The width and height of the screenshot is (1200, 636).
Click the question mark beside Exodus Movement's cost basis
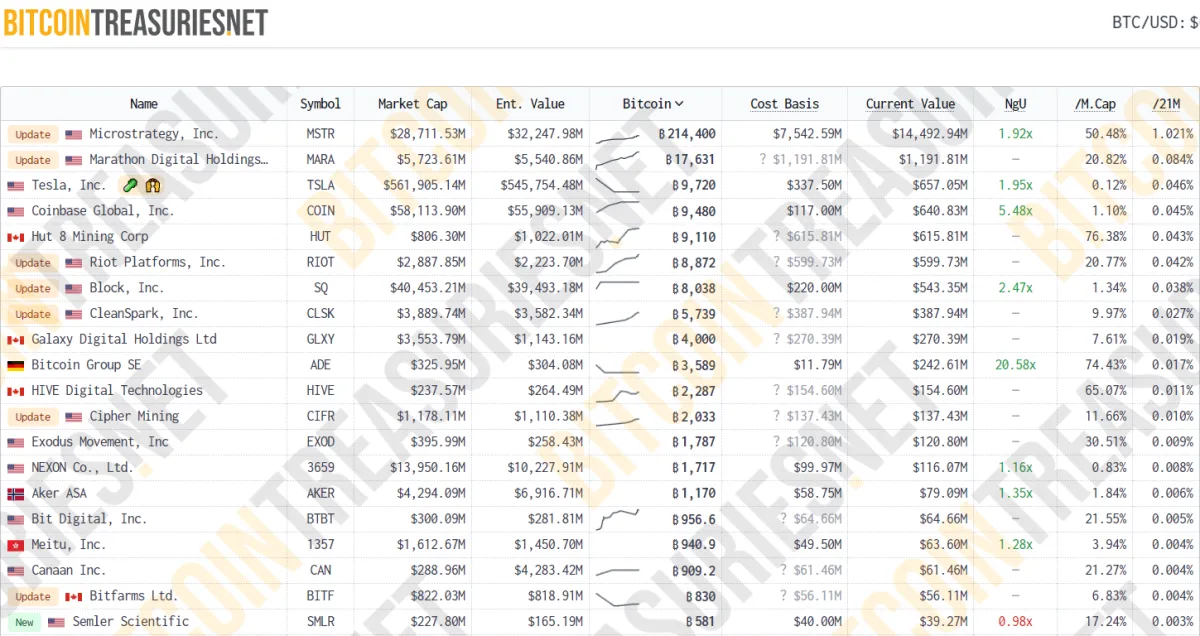[775, 442]
